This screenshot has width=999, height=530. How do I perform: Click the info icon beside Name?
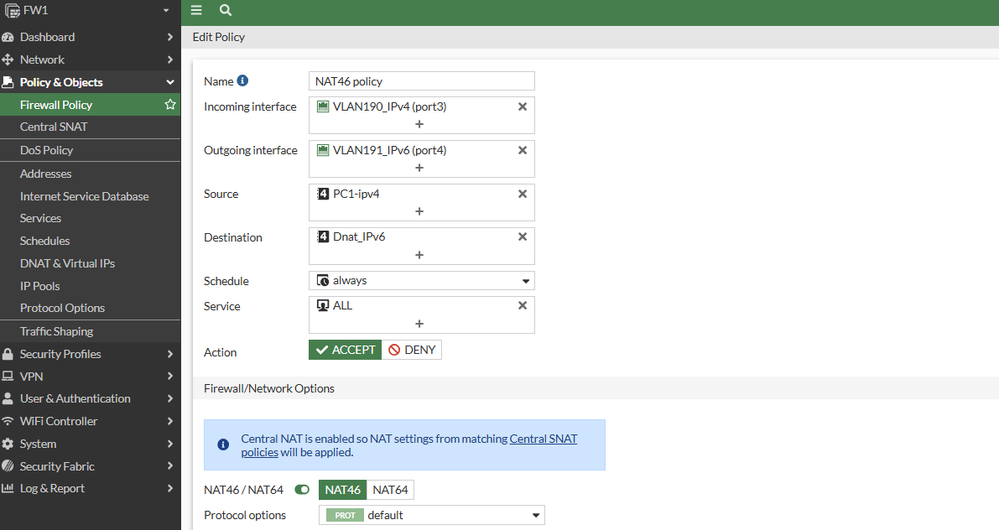coord(242,81)
